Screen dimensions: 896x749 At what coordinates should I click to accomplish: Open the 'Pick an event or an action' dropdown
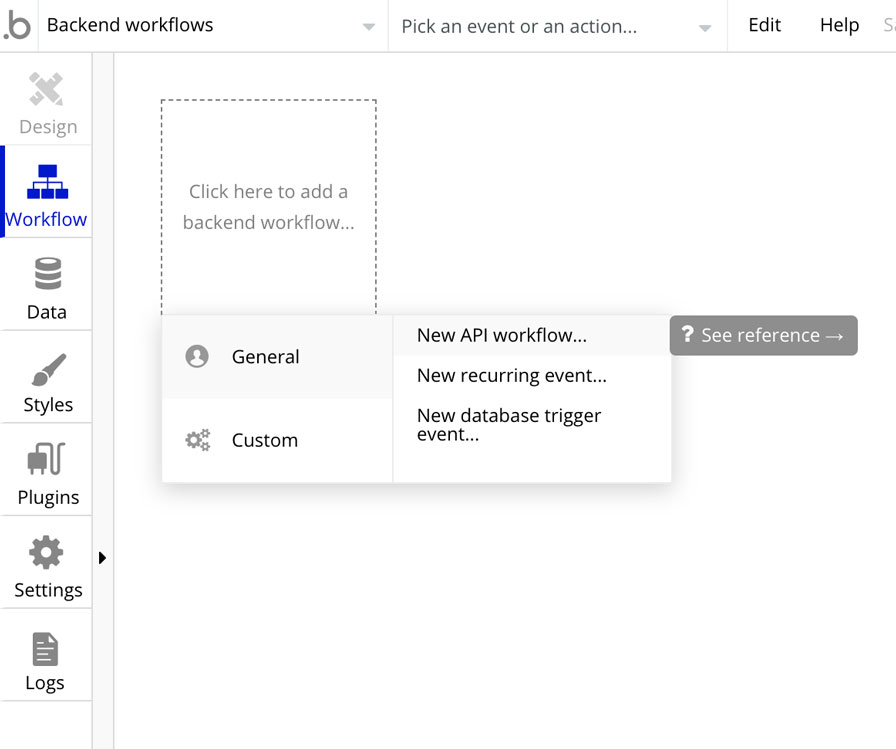[x=705, y=27]
